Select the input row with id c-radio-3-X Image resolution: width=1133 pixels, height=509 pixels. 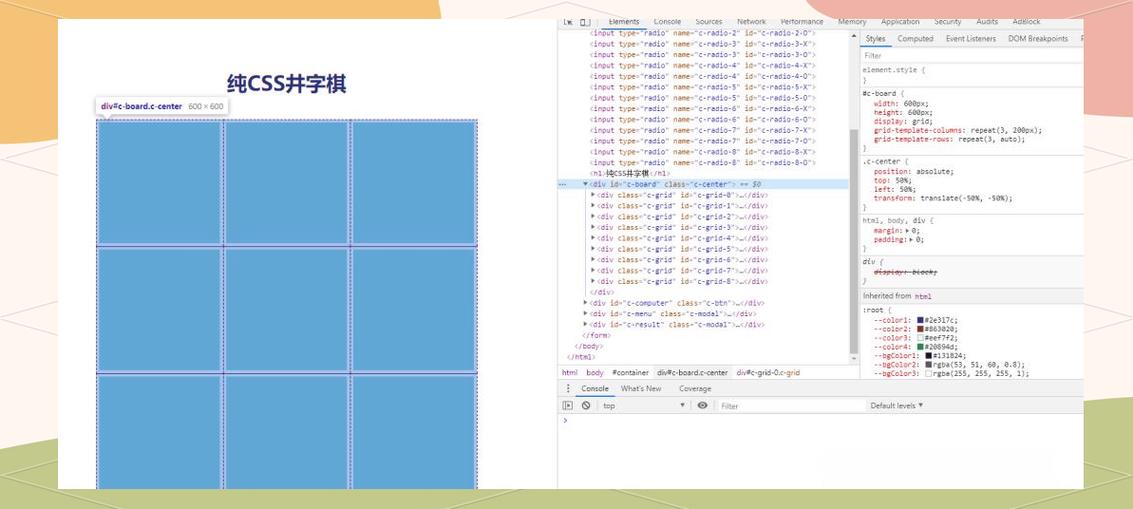[702, 43]
